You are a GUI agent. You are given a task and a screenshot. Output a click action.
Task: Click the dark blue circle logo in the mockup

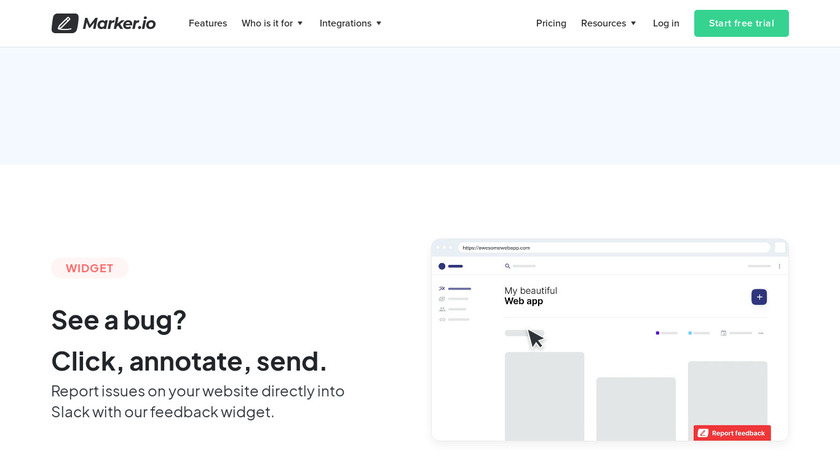pos(441,266)
